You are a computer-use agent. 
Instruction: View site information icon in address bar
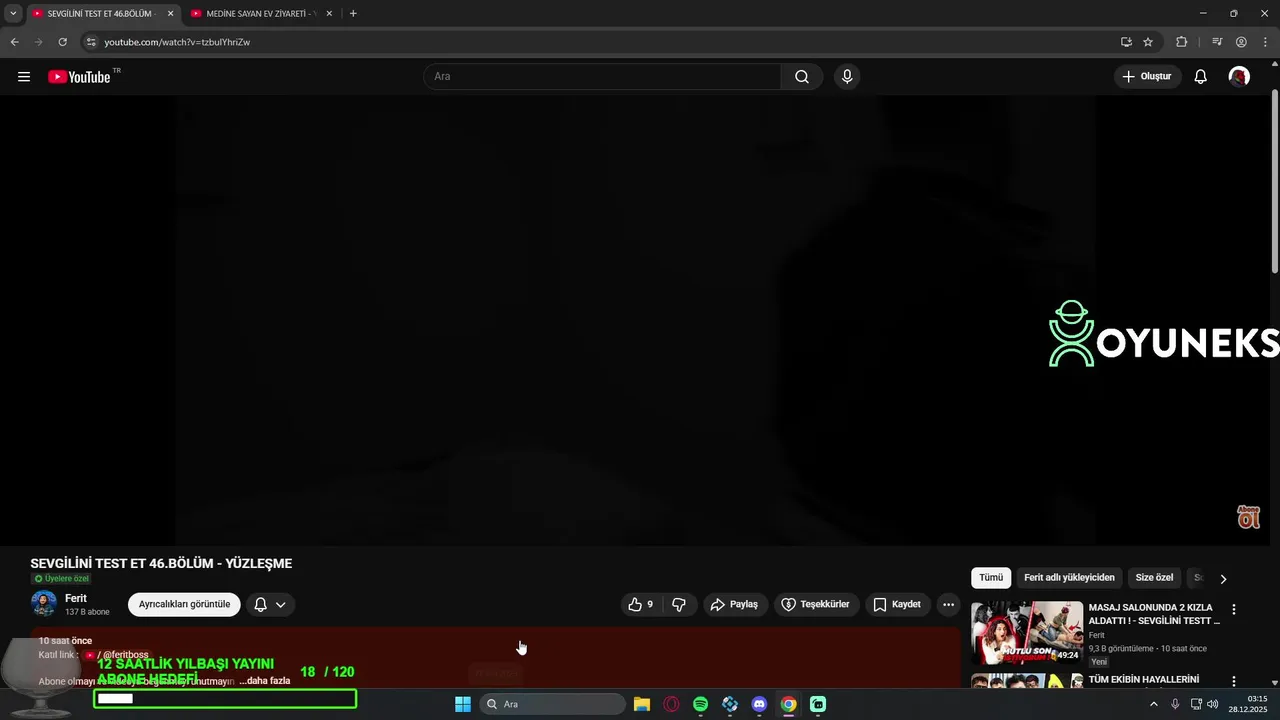pyautogui.click(x=91, y=42)
